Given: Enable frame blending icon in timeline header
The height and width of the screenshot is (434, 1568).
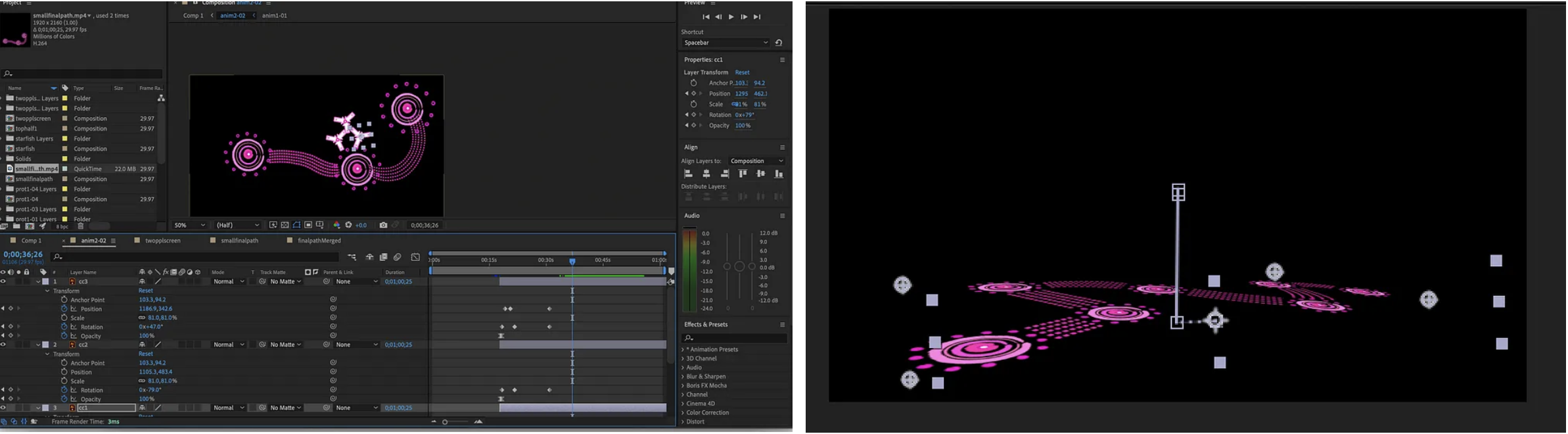Looking at the screenshot, I should click(384, 257).
